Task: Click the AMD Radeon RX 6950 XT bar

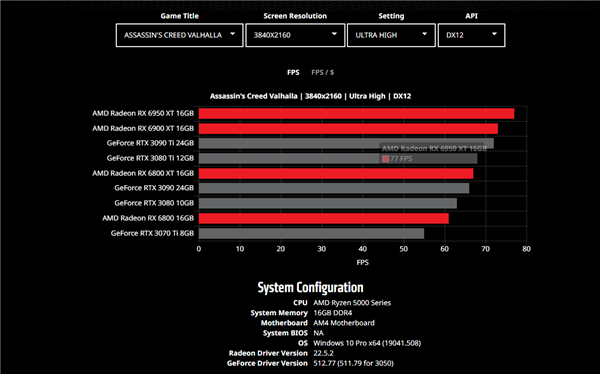Action: click(x=356, y=114)
